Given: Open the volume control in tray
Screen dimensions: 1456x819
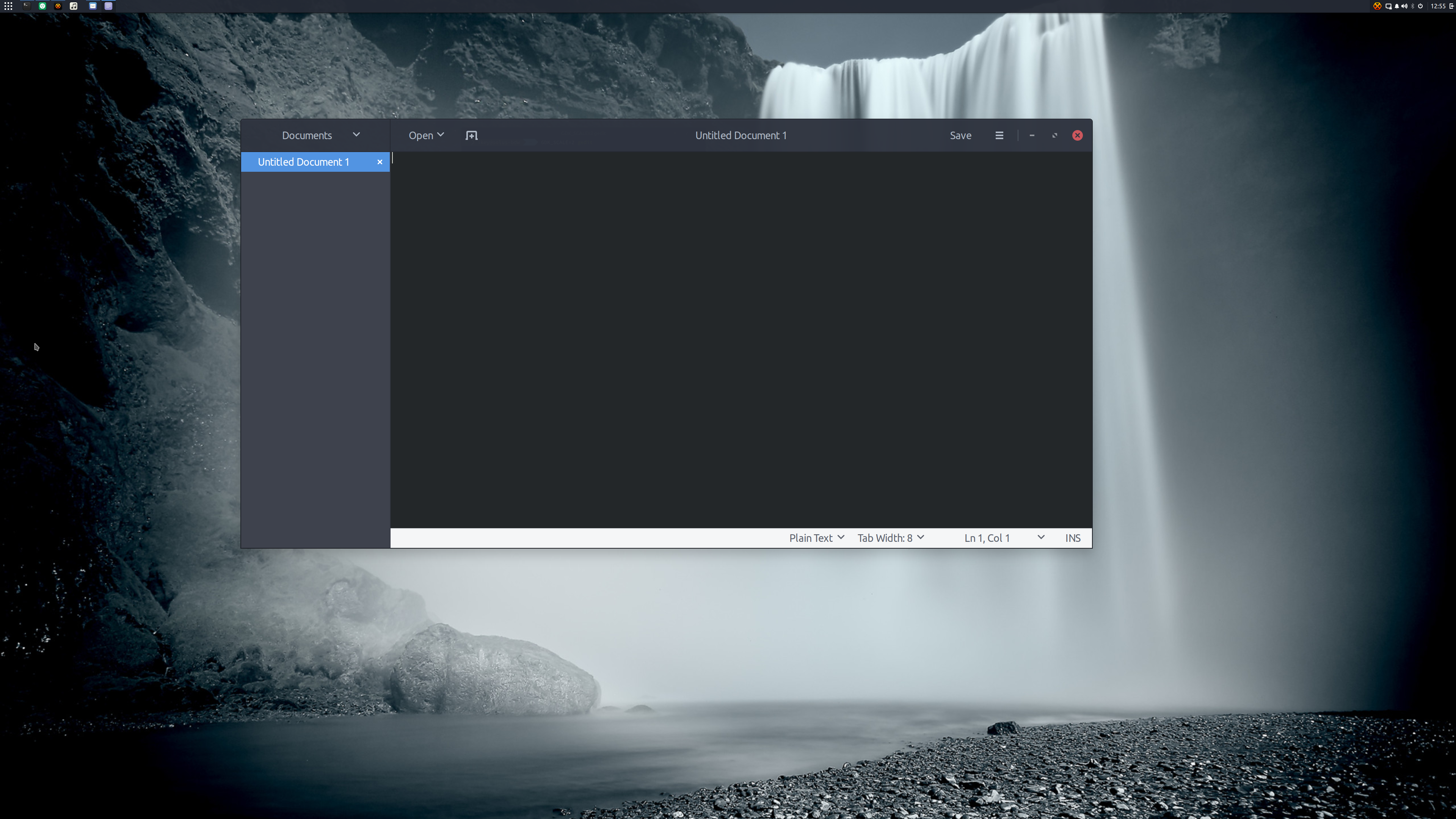Looking at the screenshot, I should (x=1404, y=6).
